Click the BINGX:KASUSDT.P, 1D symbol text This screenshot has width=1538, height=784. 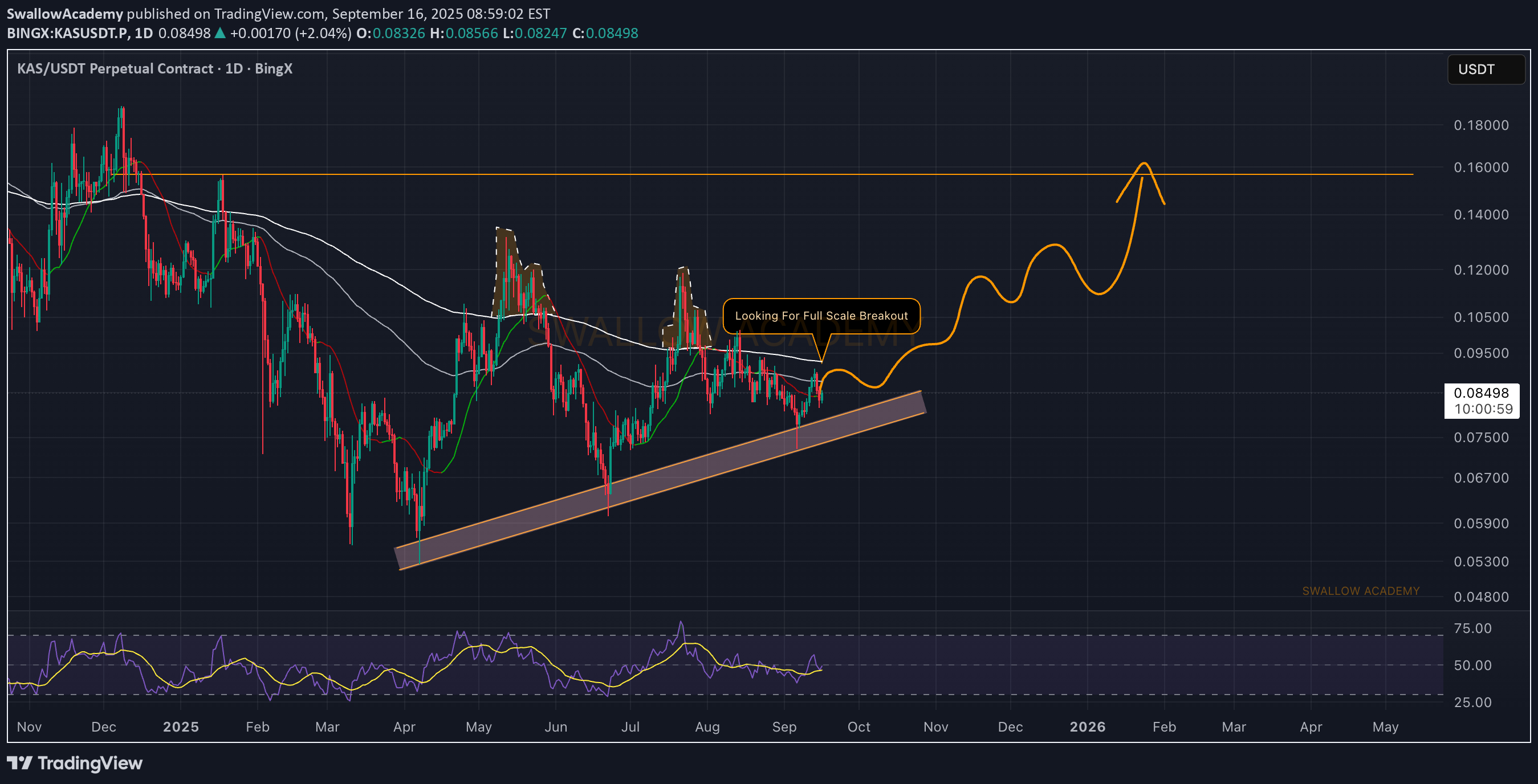click(x=80, y=33)
